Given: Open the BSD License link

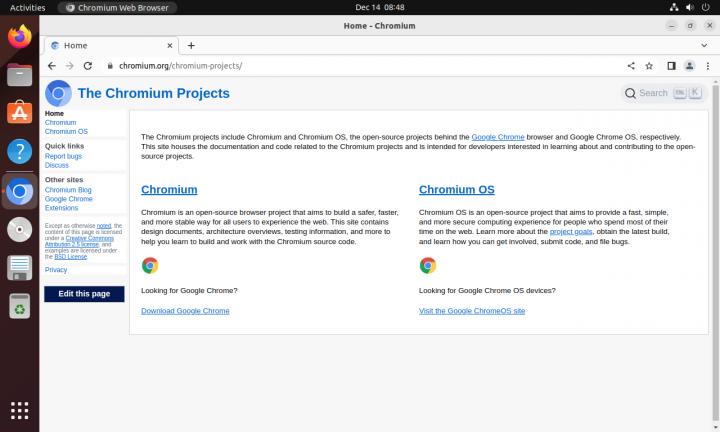Looking at the screenshot, I should point(71,257).
